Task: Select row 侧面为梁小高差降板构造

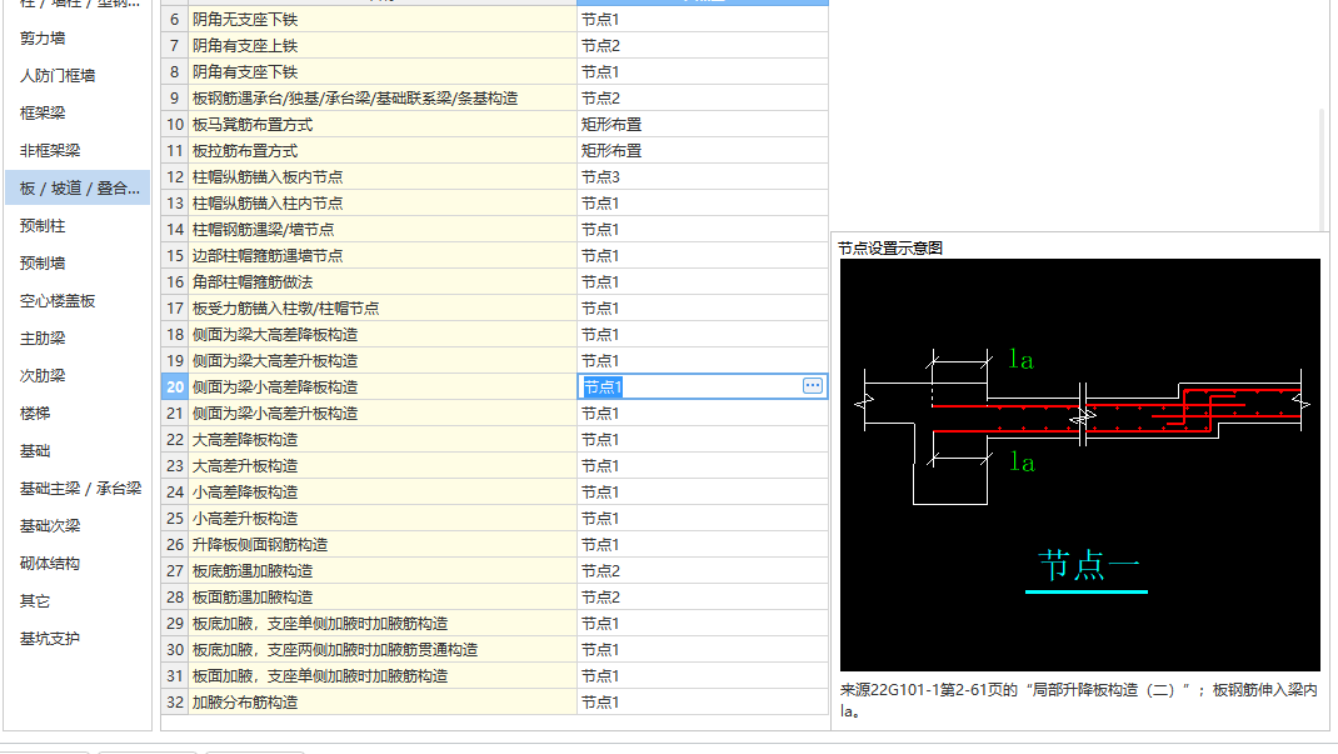Action: 383,387
